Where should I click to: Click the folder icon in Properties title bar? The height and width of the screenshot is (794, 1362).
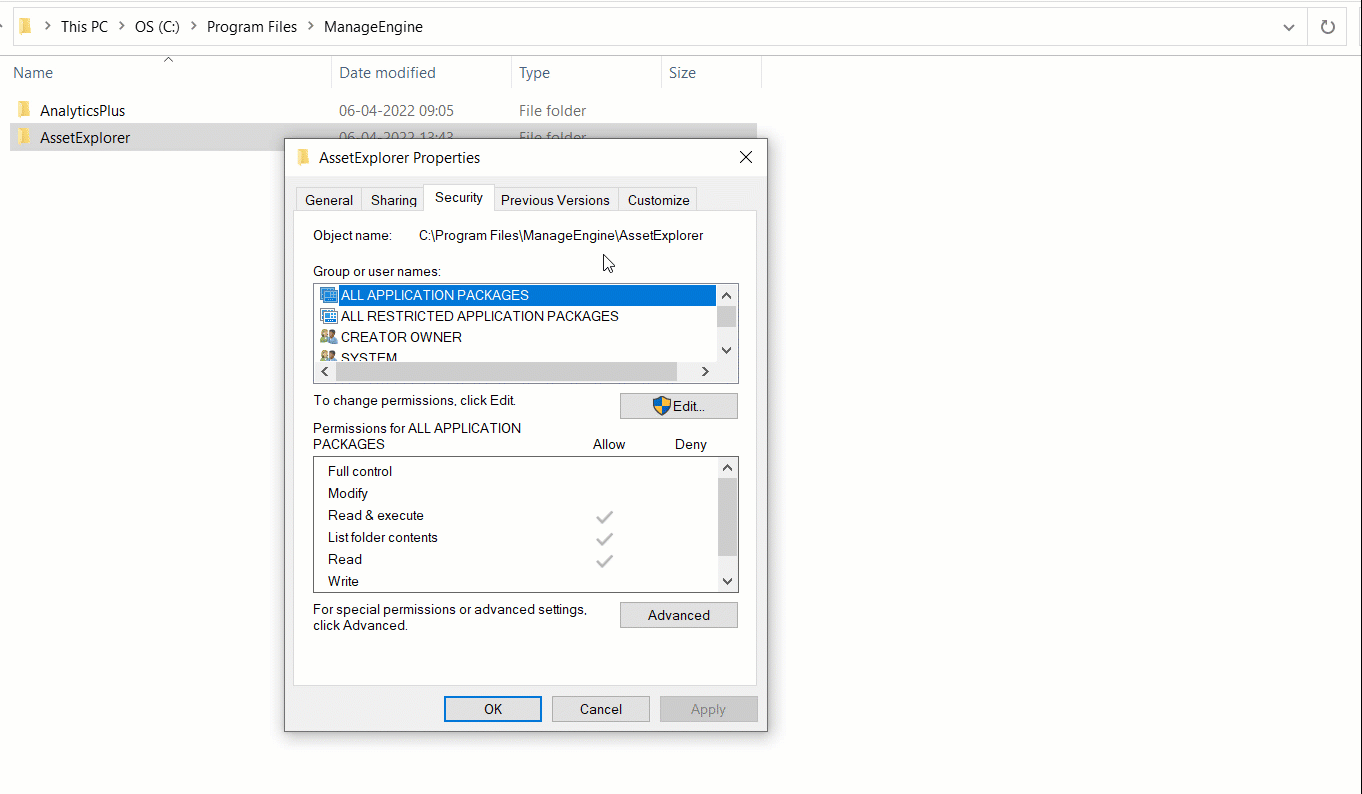(304, 157)
